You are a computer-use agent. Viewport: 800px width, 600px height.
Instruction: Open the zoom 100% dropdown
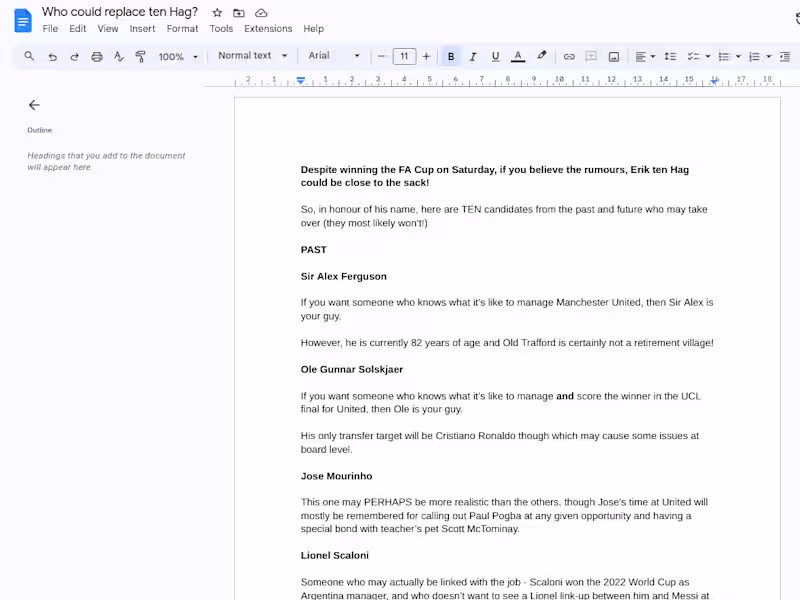(178, 57)
